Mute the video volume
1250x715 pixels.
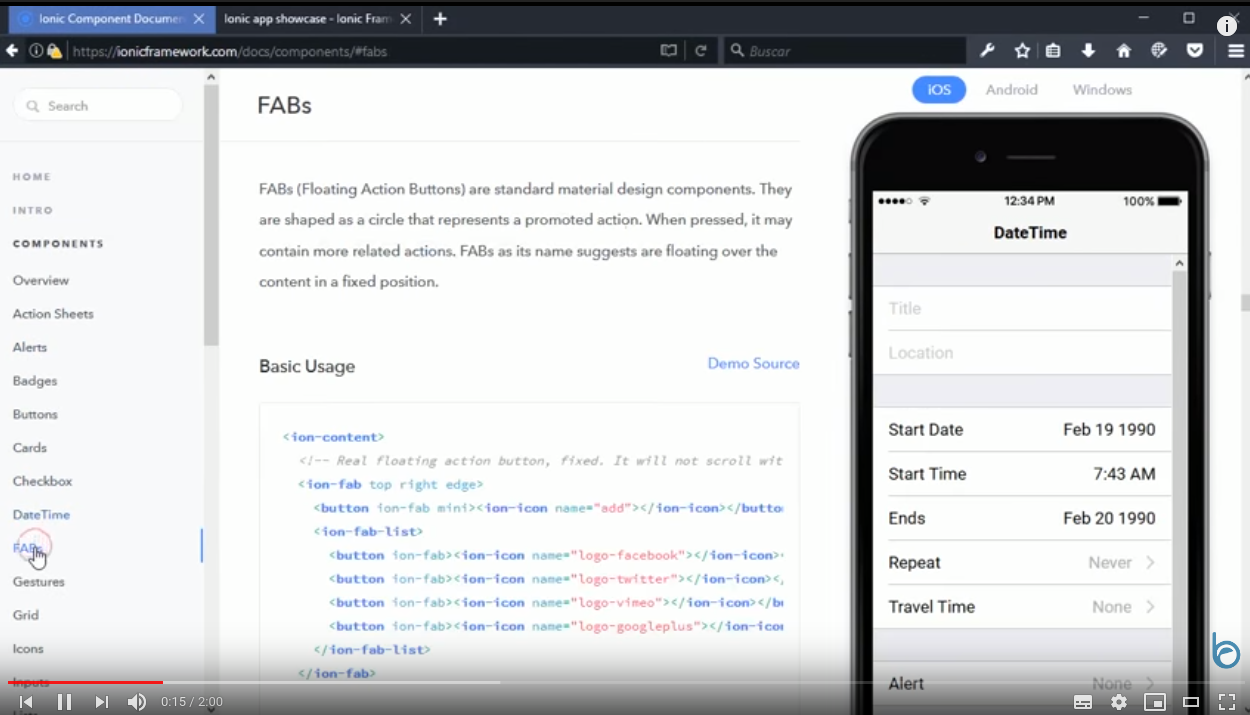pos(137,702)
